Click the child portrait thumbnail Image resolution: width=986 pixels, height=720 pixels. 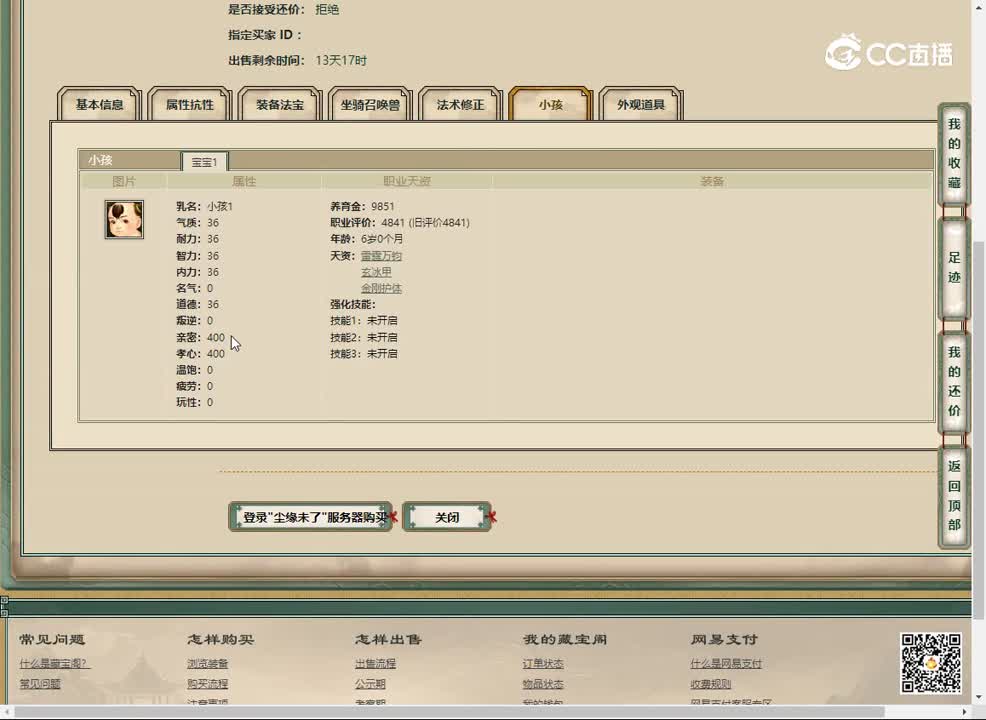coord(124,219)
